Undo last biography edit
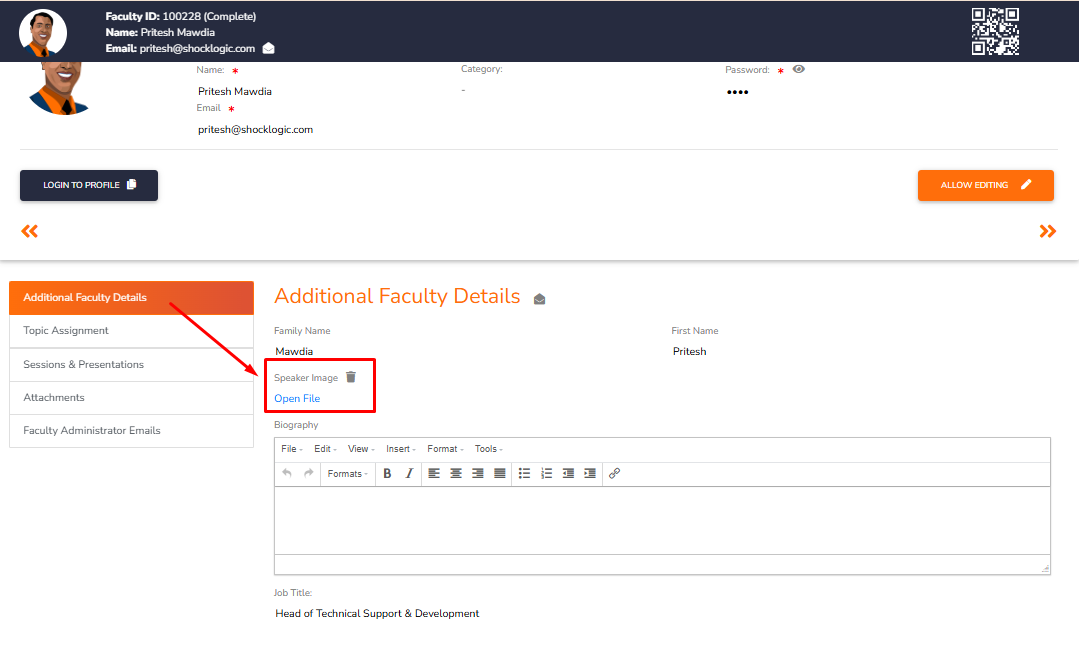 (x=287, y=473)
